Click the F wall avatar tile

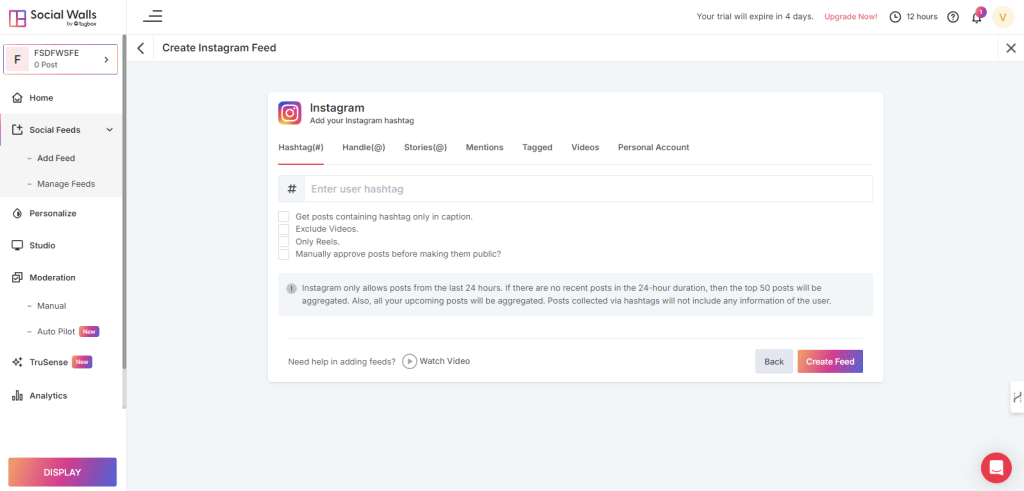coord(17,60)
